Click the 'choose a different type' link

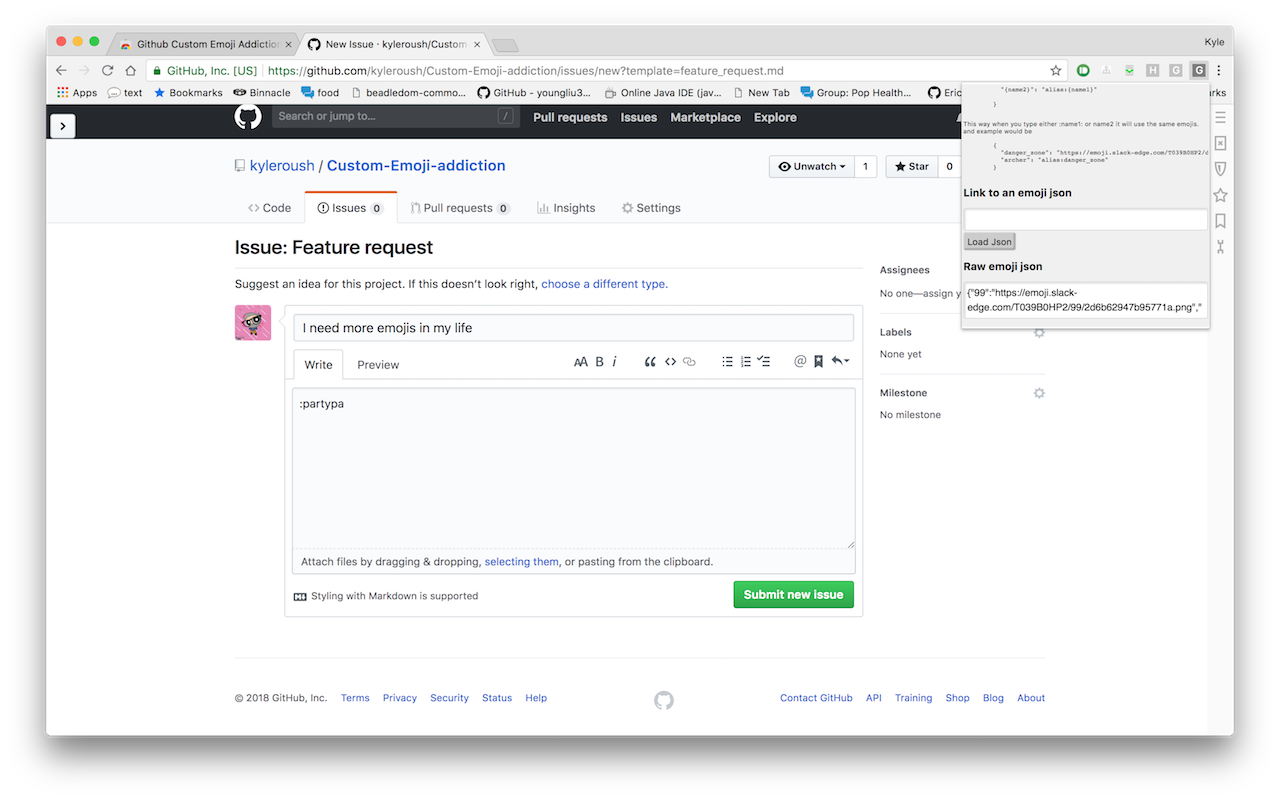coord(605,284)
